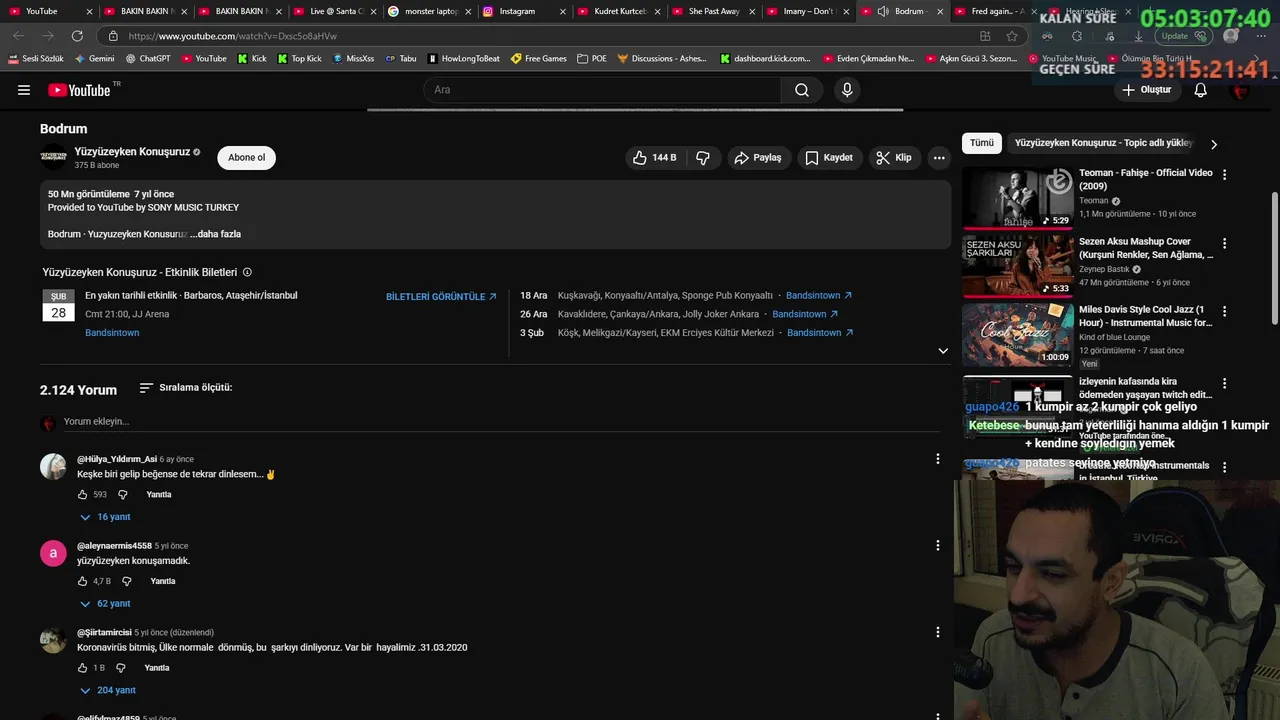Dislike Hülya_Yıldırım_Asi's comment

123,495
